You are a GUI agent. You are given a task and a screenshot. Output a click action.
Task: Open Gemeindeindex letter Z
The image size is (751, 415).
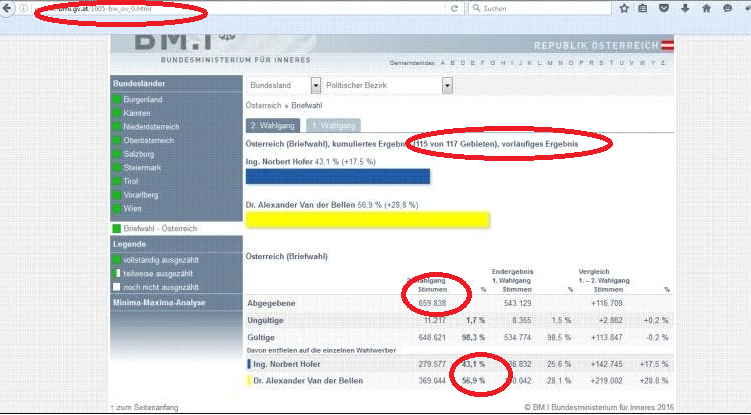pos(663,63)
